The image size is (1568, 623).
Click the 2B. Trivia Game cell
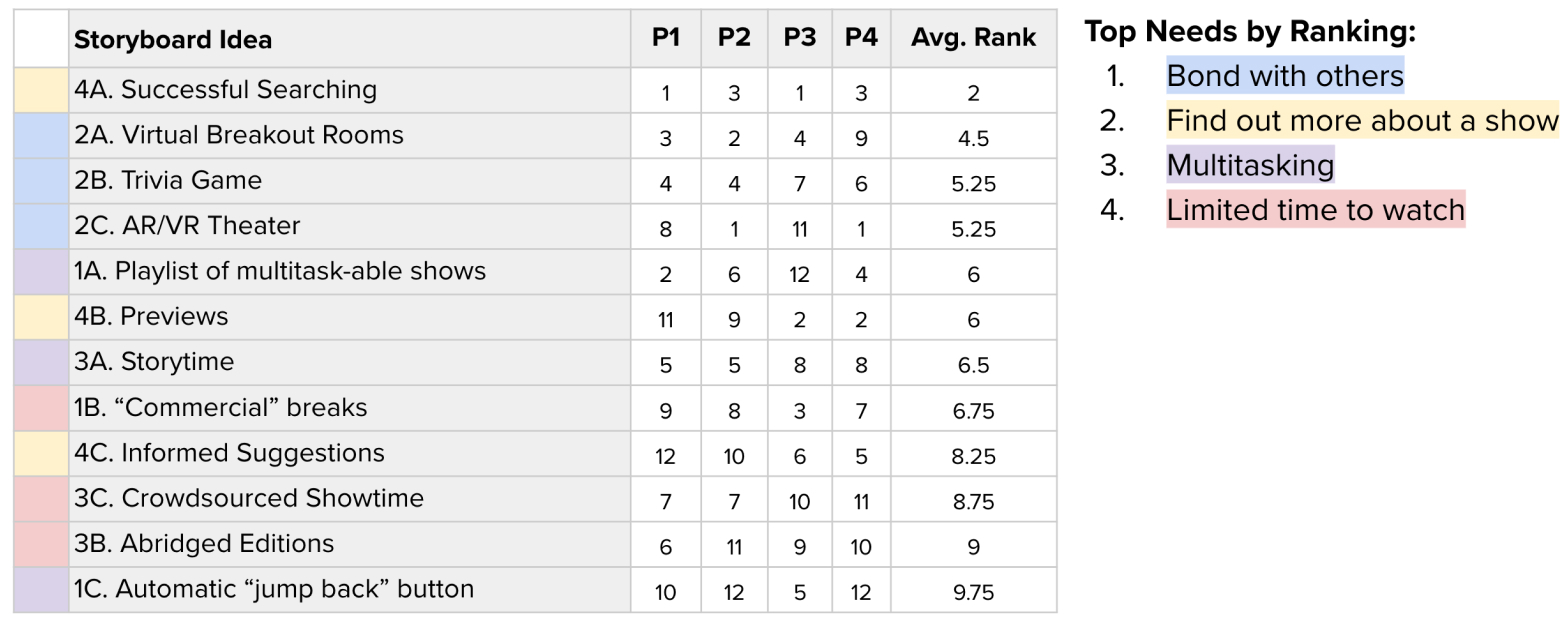coord(350,181)
